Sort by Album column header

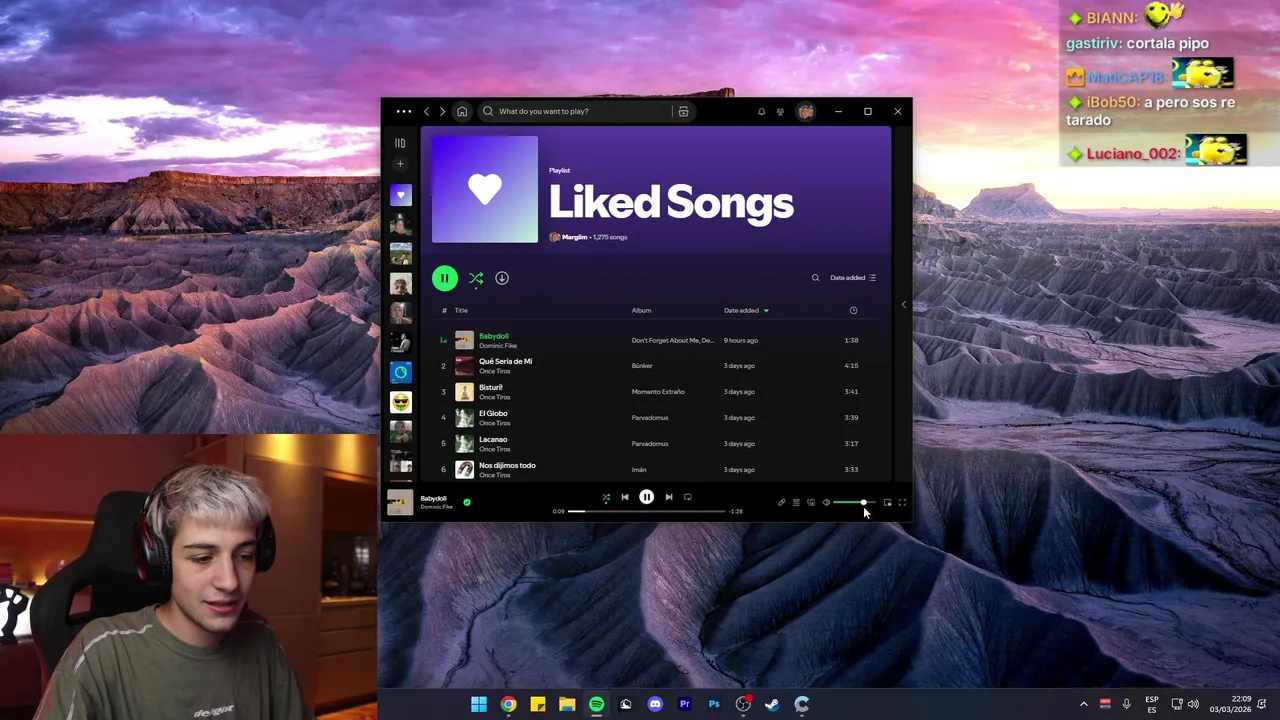pyautogui.click(x=641, y=310)
